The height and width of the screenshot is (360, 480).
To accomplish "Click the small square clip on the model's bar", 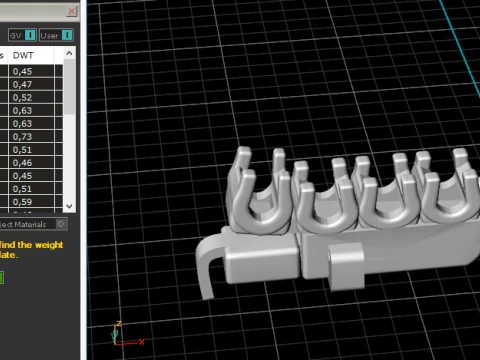I will pos(347,266).
